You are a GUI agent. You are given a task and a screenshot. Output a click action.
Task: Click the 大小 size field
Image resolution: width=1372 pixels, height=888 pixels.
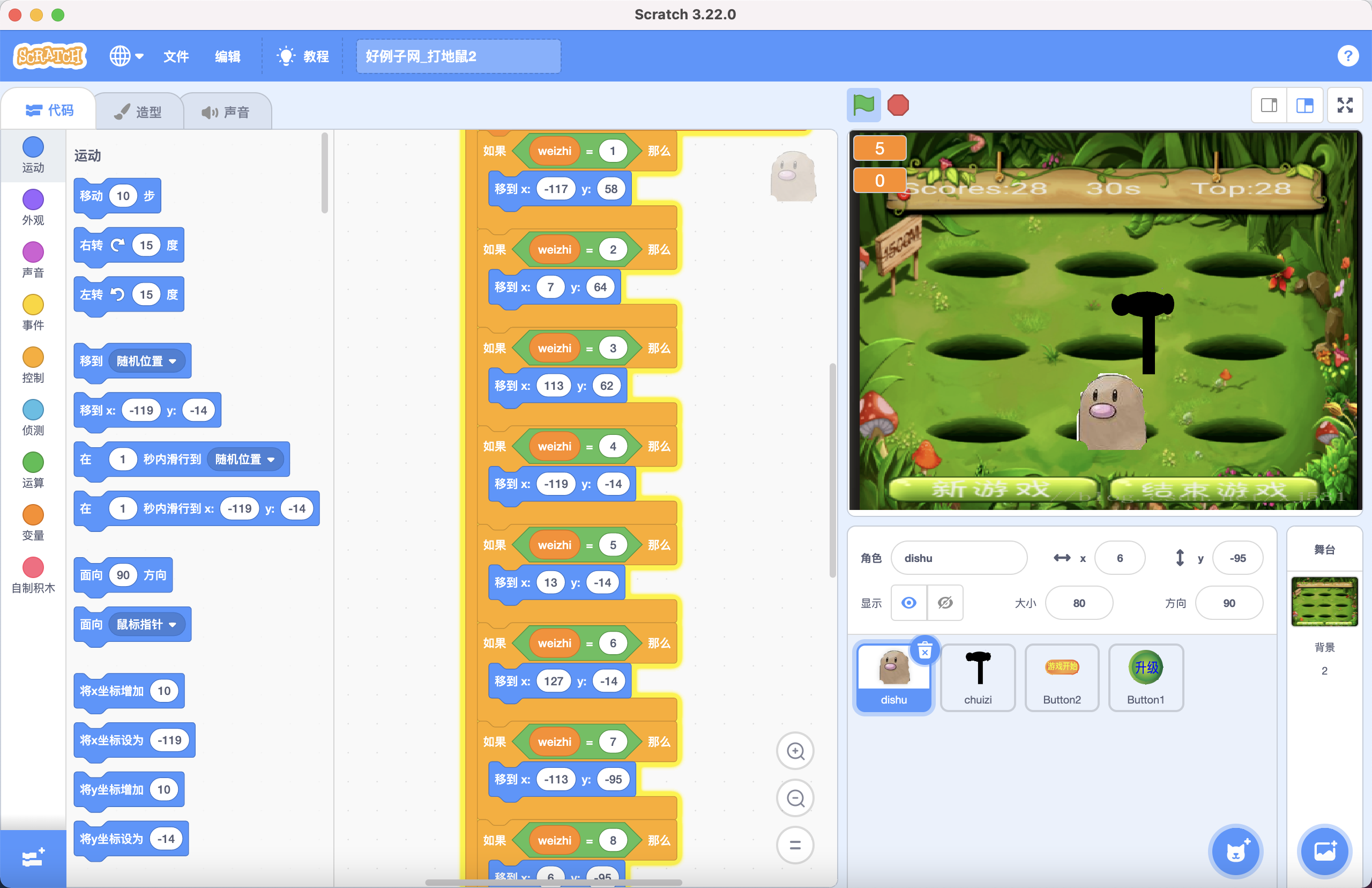click(1079, 603)
